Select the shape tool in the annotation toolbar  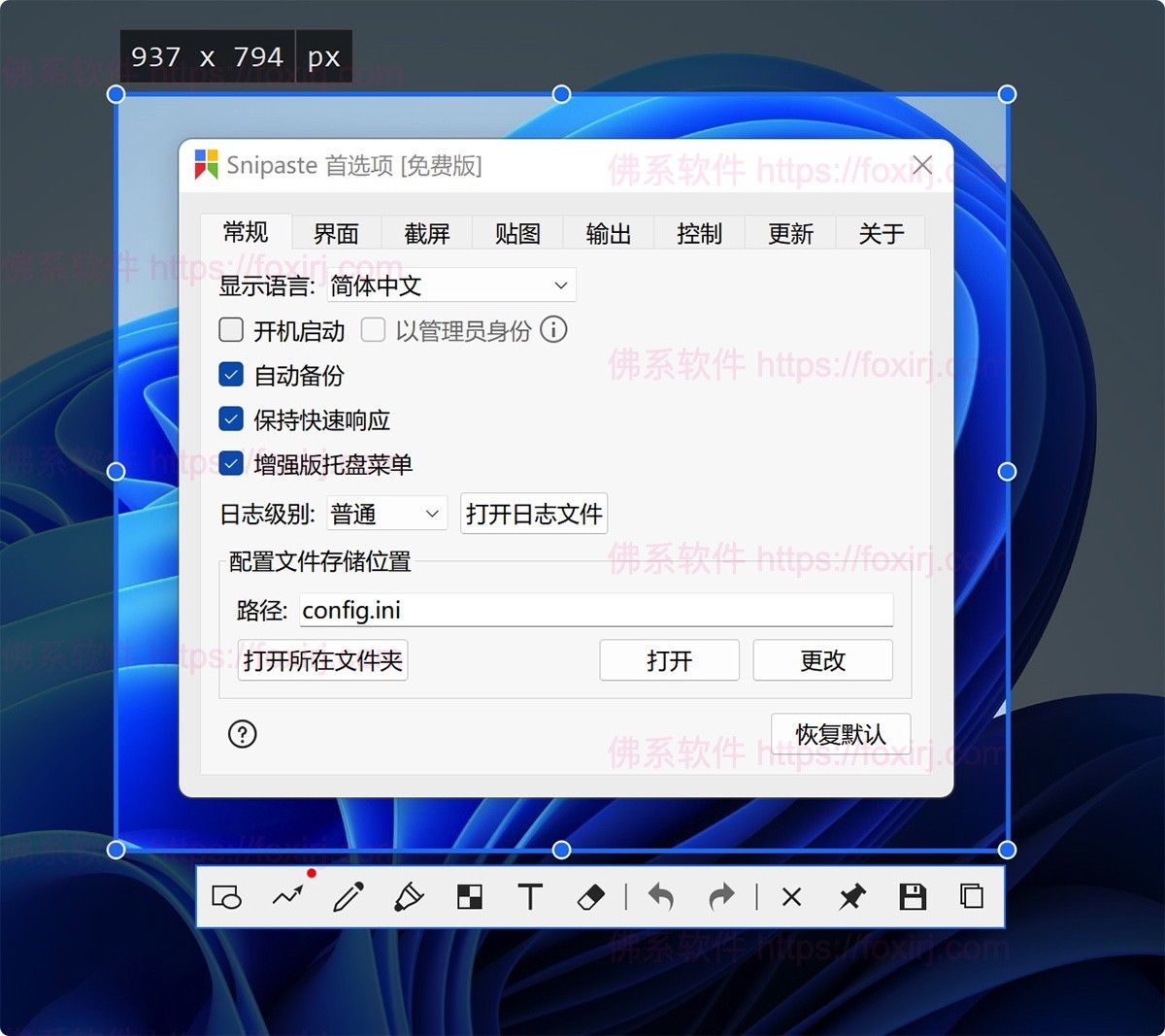pyautogui.click(x=227, y=897)
